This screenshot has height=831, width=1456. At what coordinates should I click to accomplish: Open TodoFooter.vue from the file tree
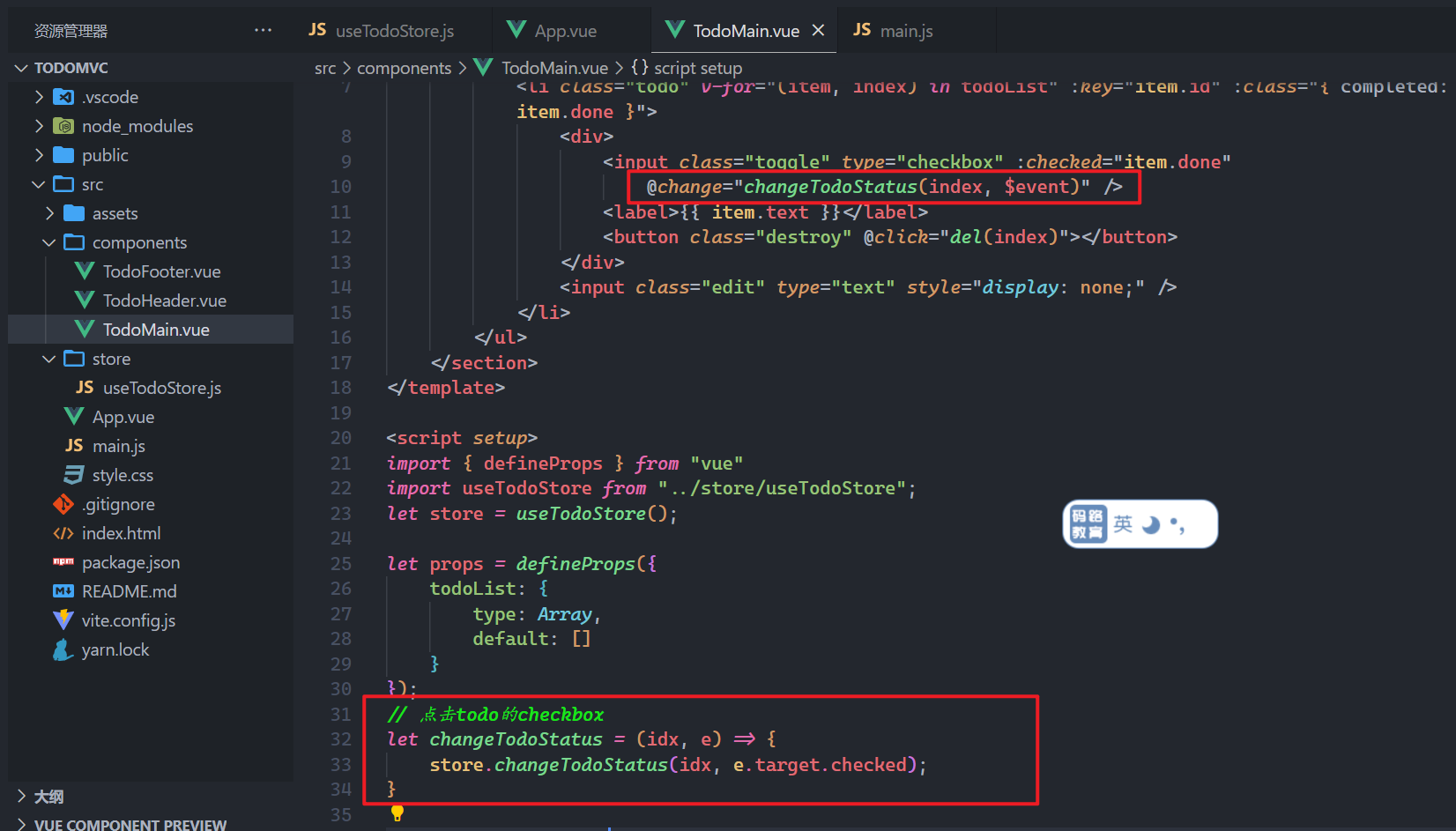point(161,271)
